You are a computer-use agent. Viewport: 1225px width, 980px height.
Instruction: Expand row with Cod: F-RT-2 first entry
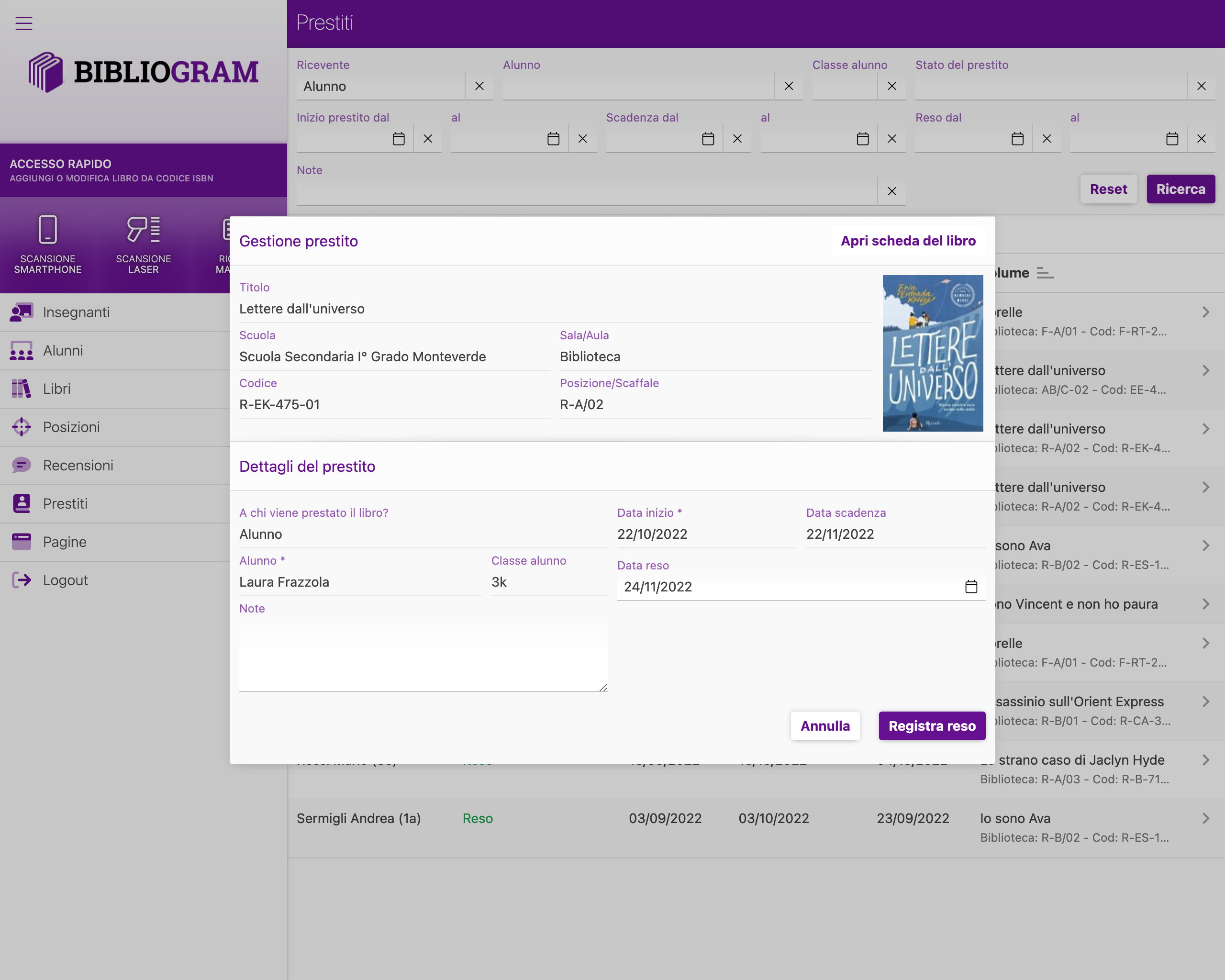pyautogui.click(x=1206, y=312)
